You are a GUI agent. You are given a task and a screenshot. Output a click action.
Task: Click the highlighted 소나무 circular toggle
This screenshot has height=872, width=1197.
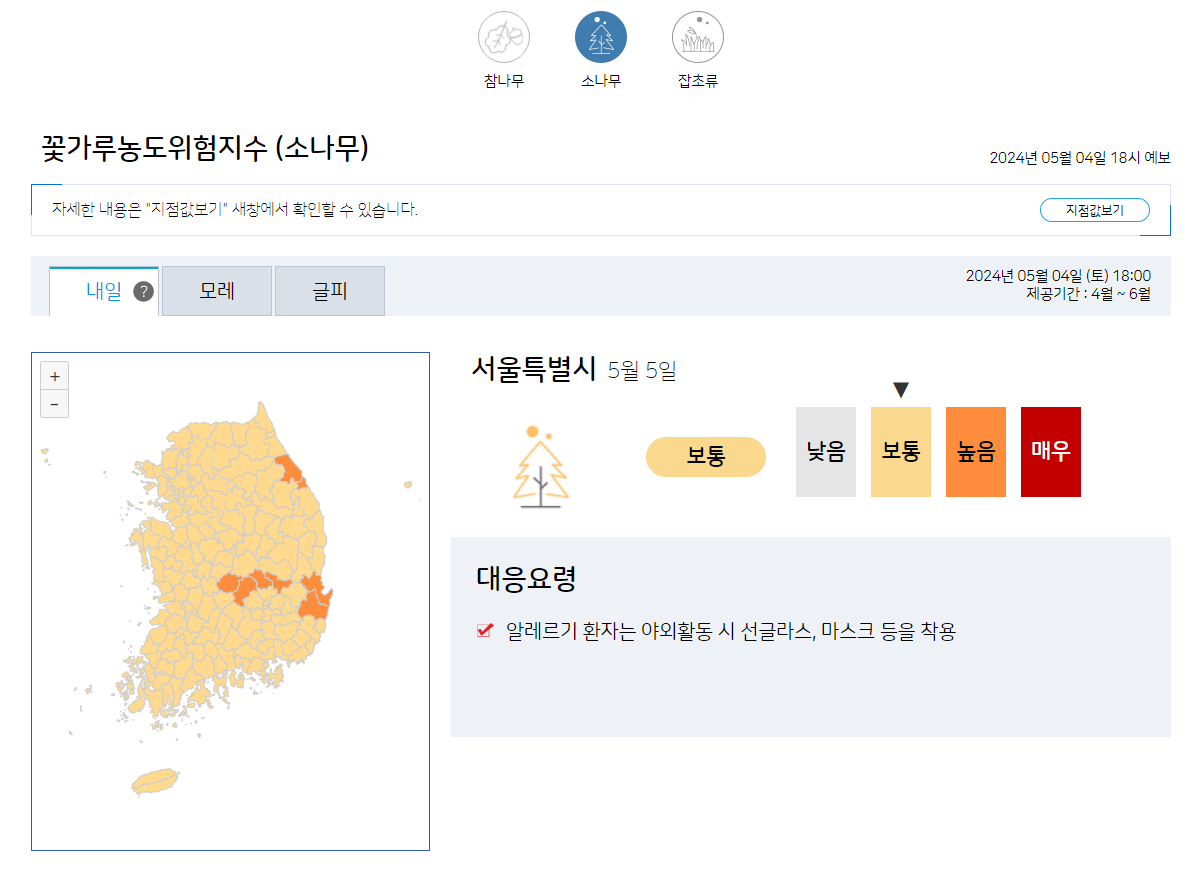click(600, 36)
